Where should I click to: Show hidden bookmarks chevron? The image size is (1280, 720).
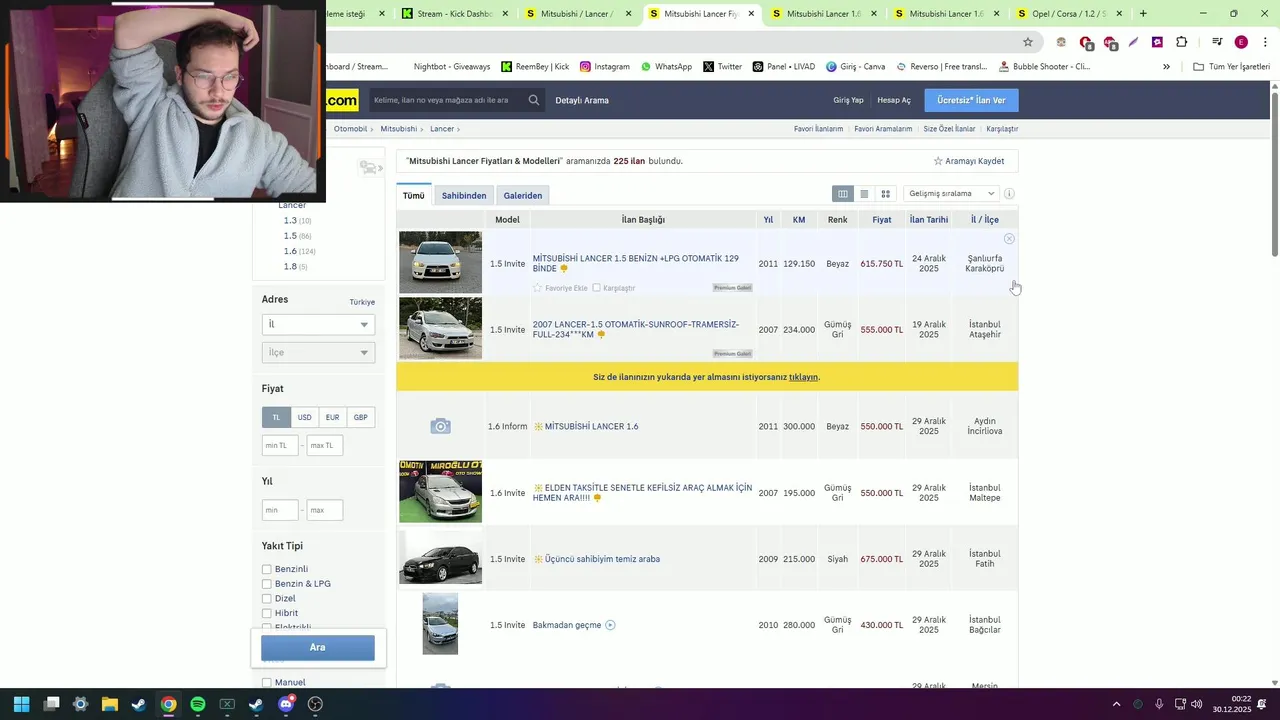pyautogui.click(x=1166, y=67)
